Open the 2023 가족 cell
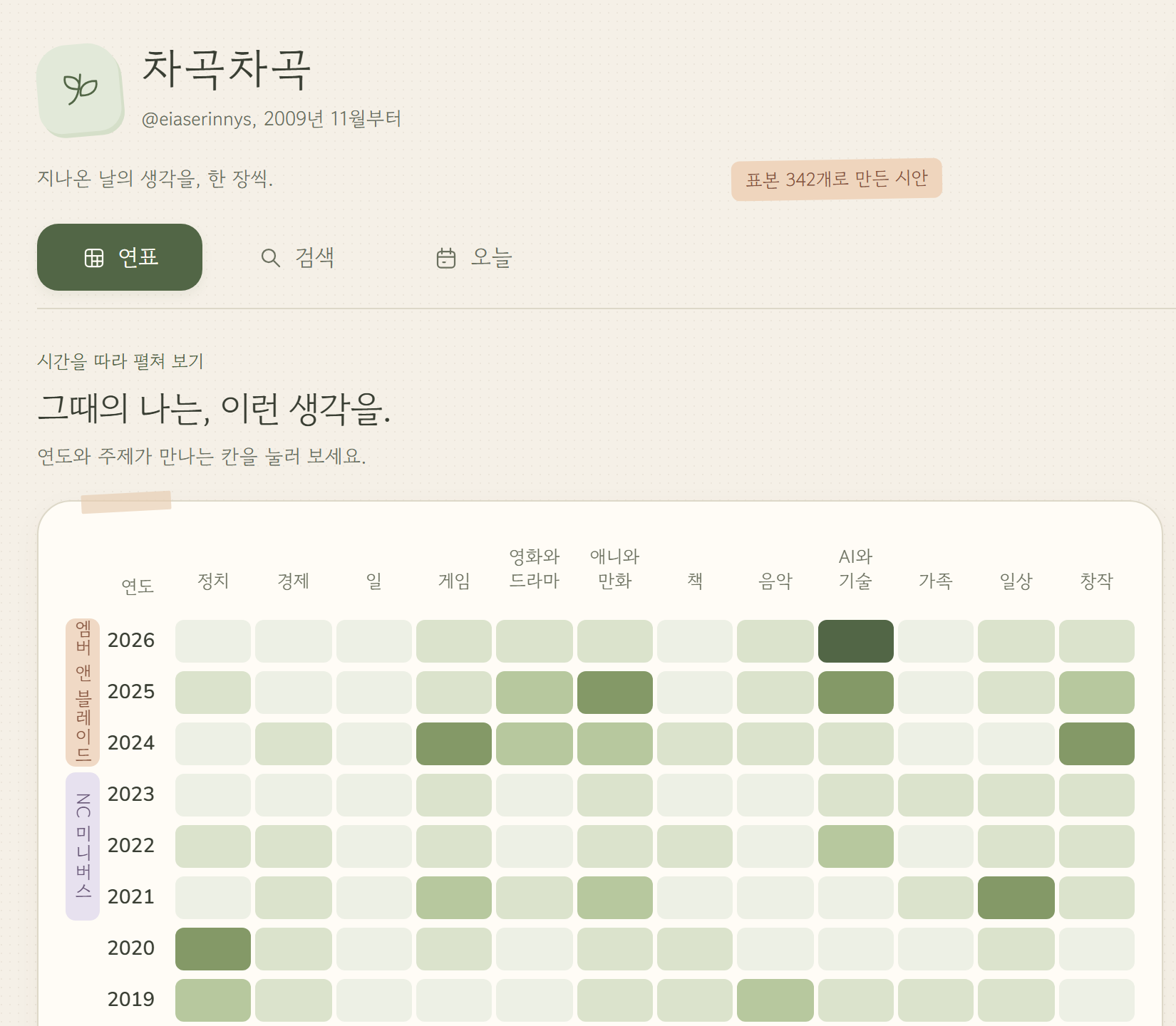1176x1026 pixels. [x=936, y=795]
